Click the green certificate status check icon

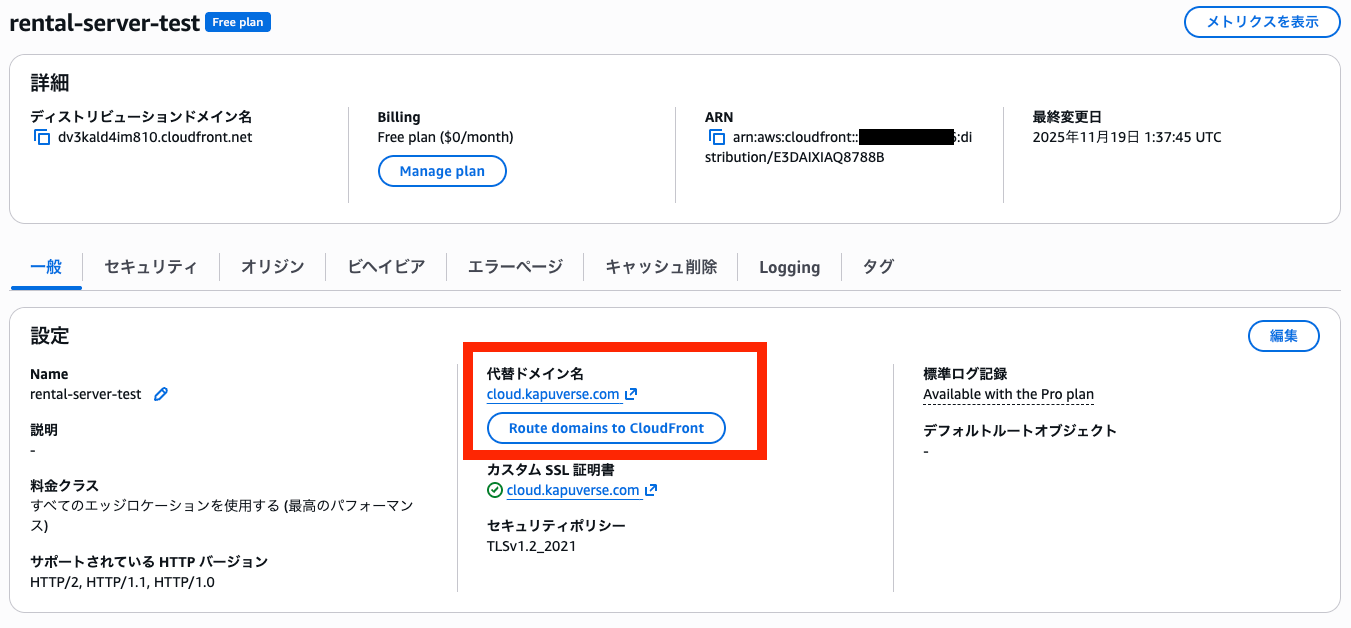click(x=494, y=490)
